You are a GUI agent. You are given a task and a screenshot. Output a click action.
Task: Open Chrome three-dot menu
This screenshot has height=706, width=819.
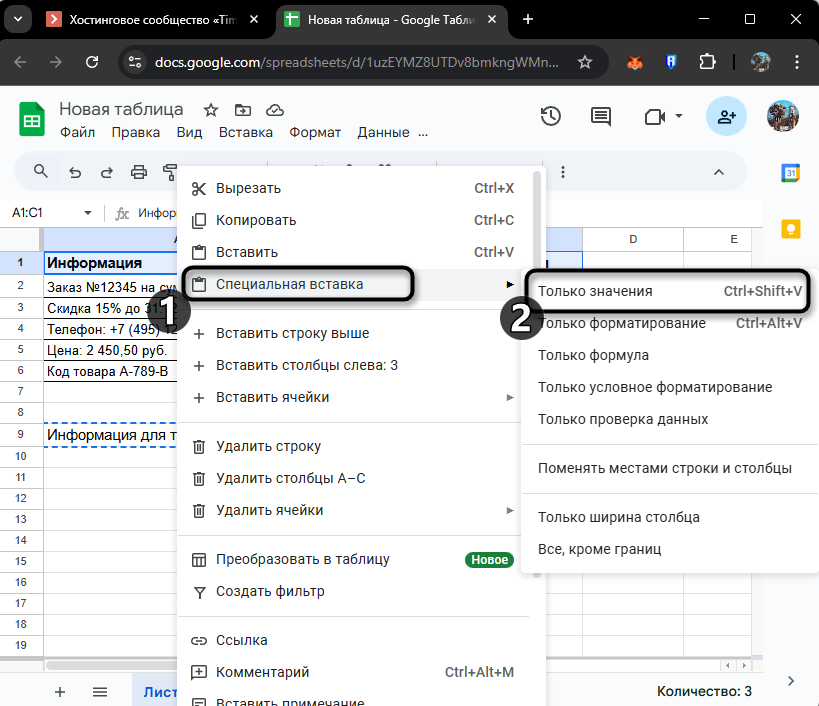tap(797, 62)
